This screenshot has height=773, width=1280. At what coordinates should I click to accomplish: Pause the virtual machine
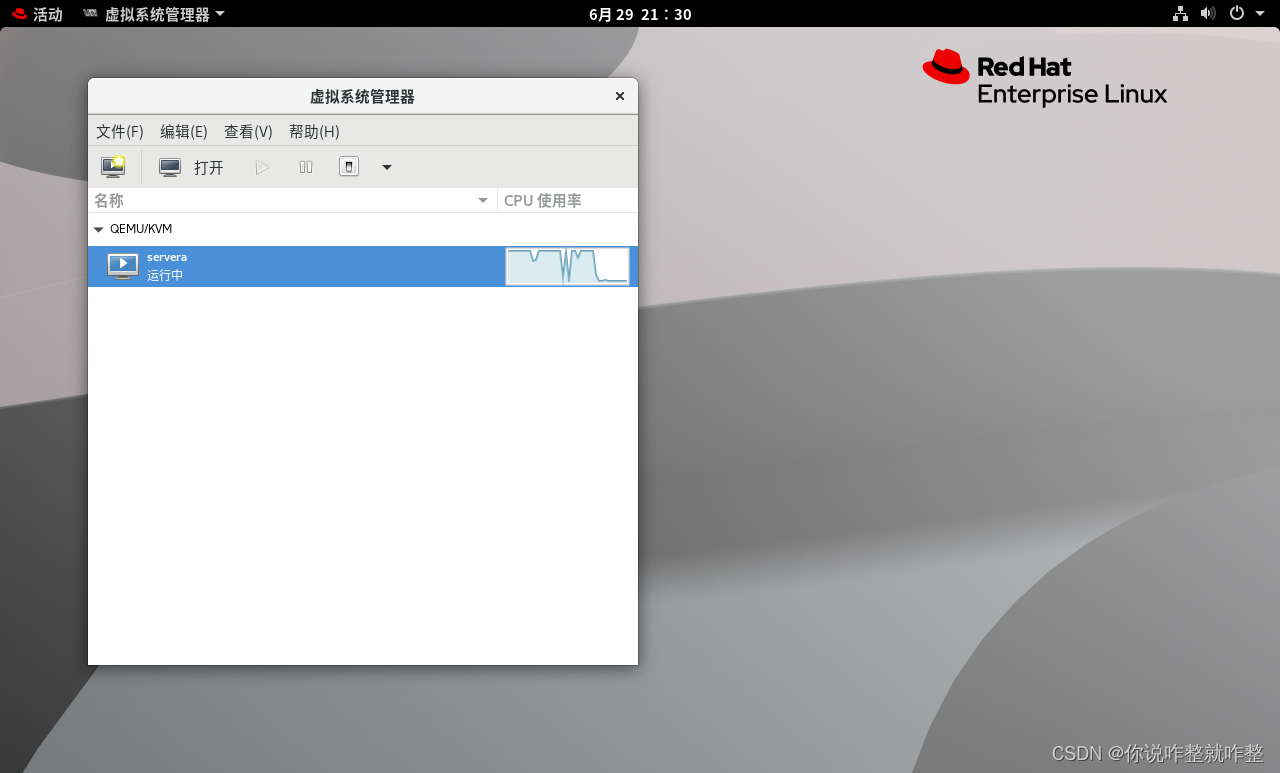(x=306, y=167)
